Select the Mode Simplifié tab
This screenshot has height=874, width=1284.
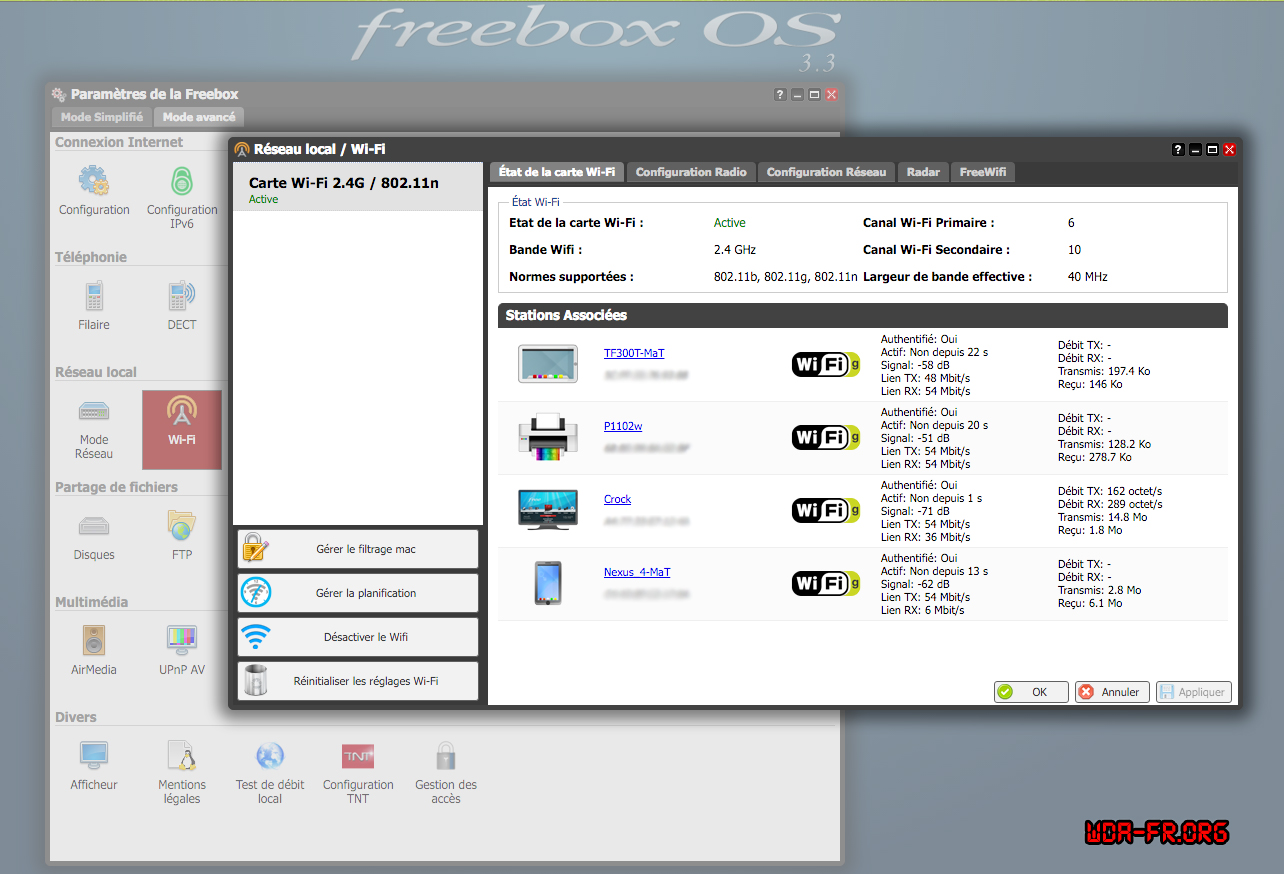click(102, 117)
